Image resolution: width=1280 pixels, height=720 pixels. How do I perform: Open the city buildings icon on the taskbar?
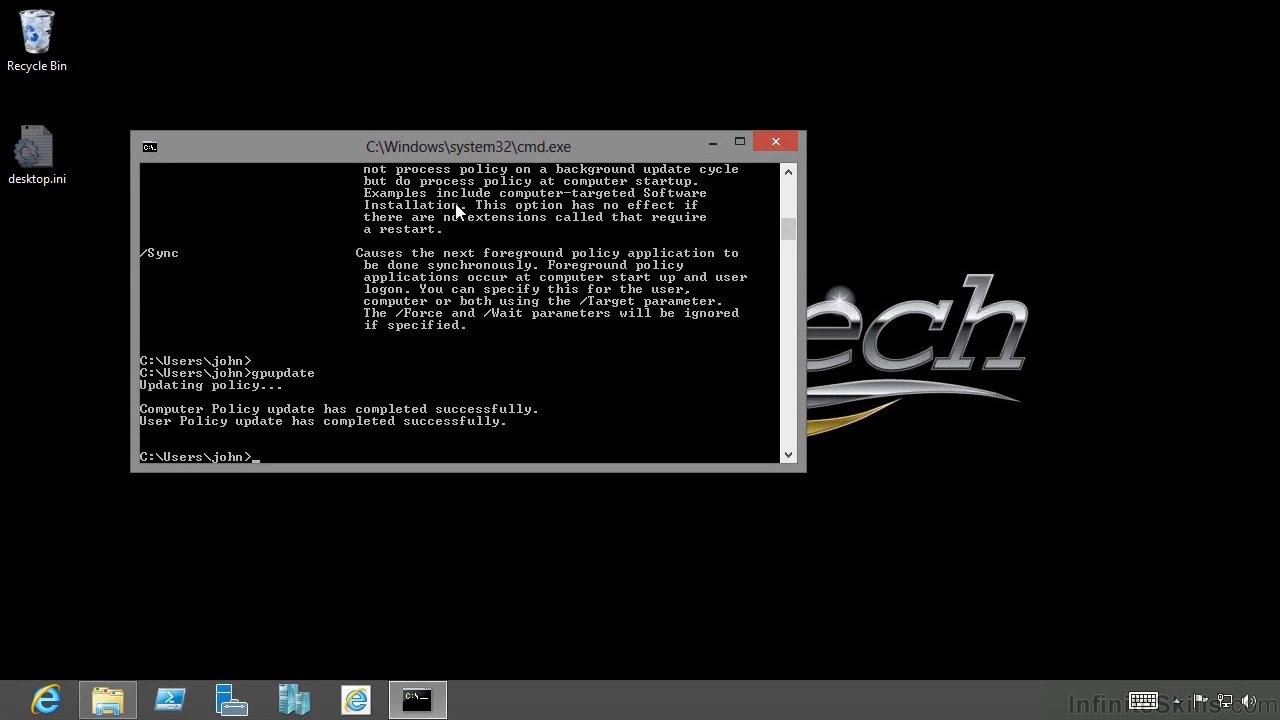point(294,700)
